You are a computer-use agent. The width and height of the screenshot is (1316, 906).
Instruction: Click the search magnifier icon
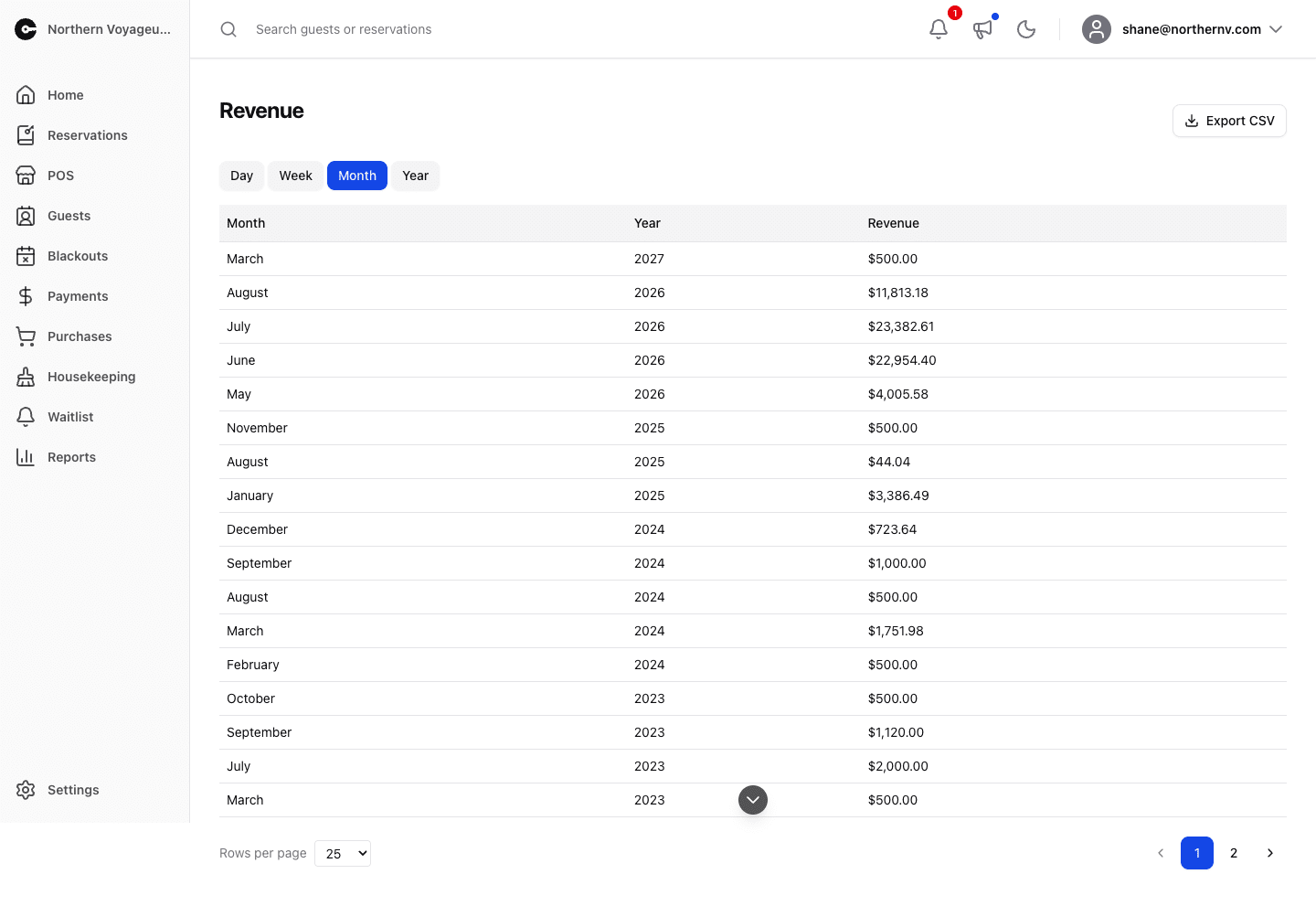(x=228, y=29)
